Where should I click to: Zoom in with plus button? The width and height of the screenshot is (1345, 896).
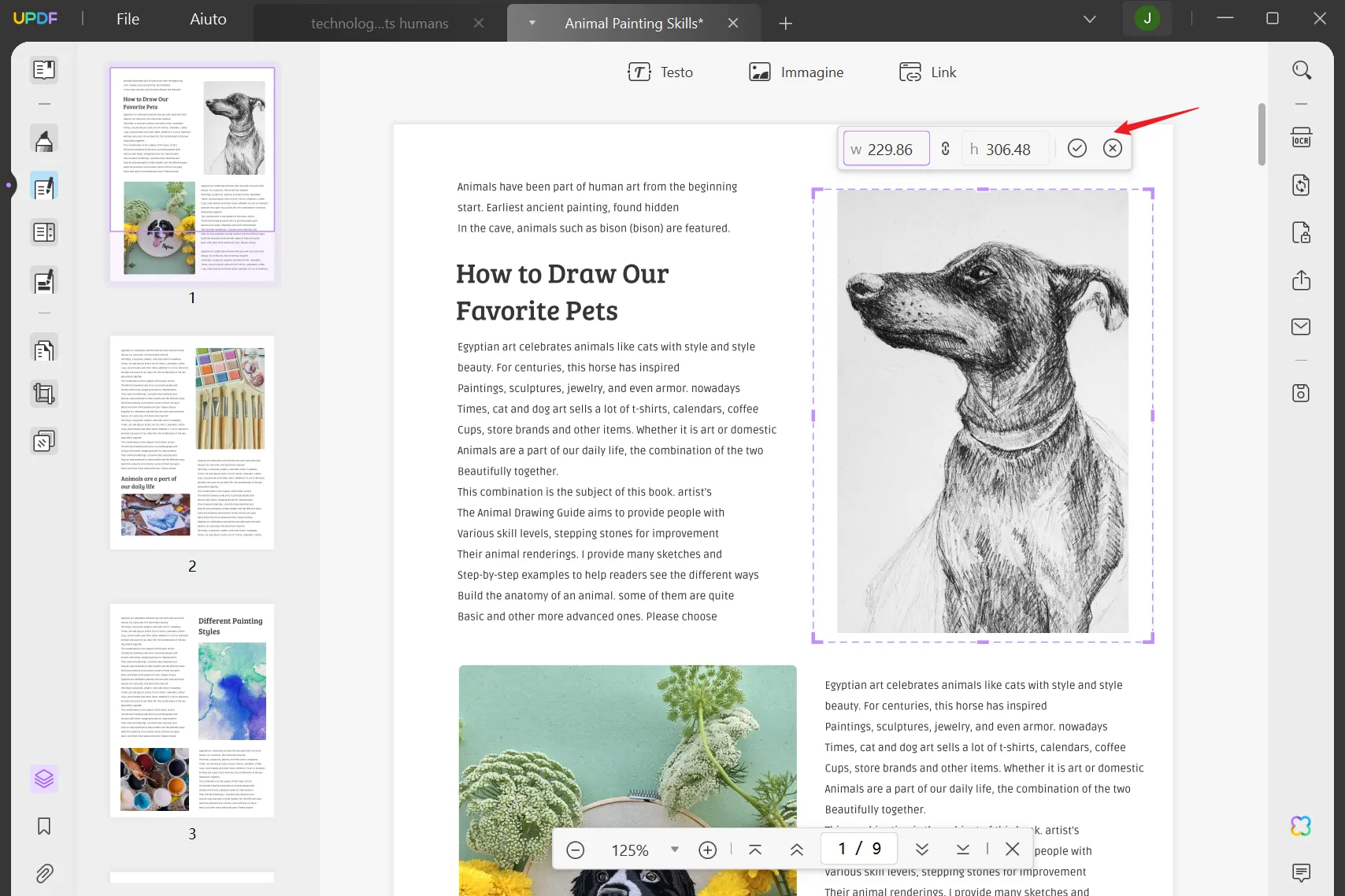point(708,850)
